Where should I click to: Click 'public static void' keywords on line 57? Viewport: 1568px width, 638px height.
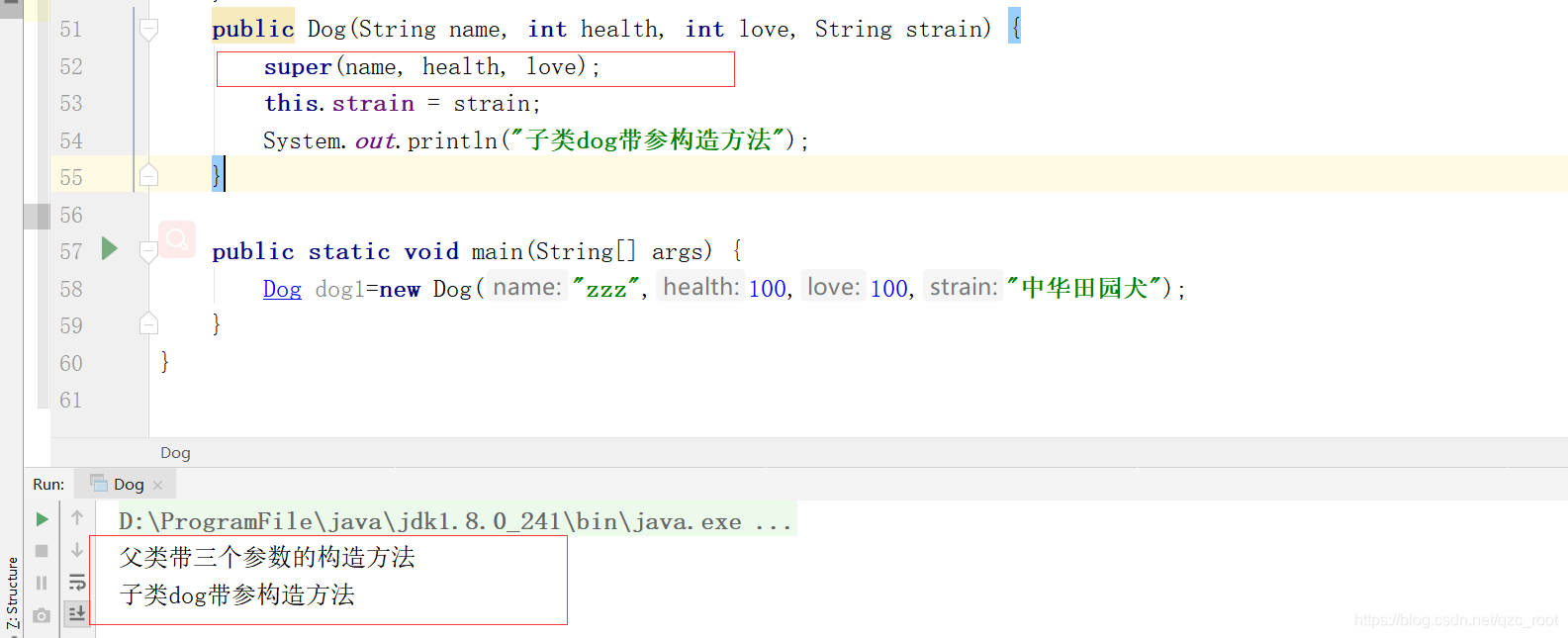click(x=335, y=251)
